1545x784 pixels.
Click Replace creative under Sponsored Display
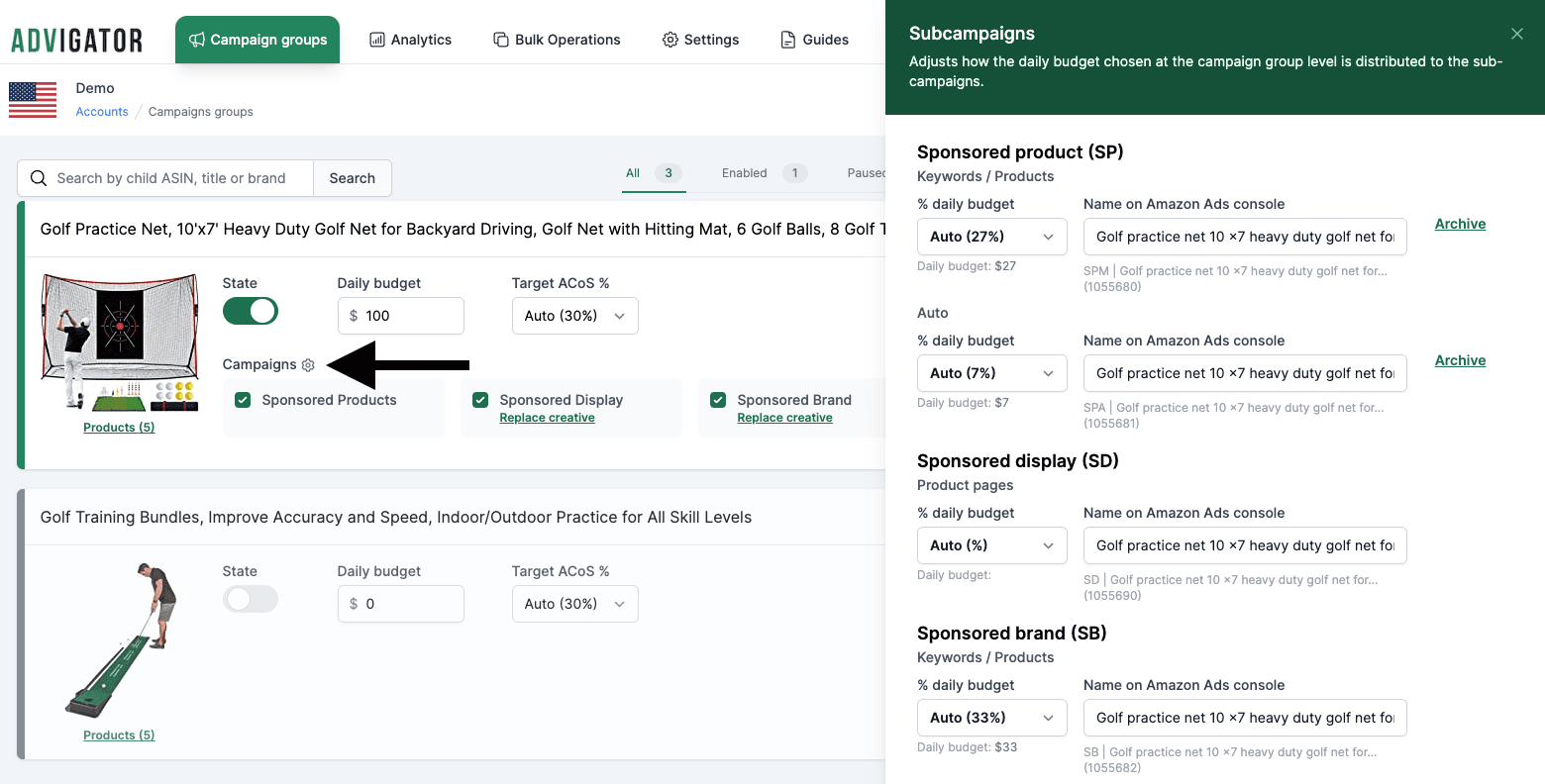547,418
